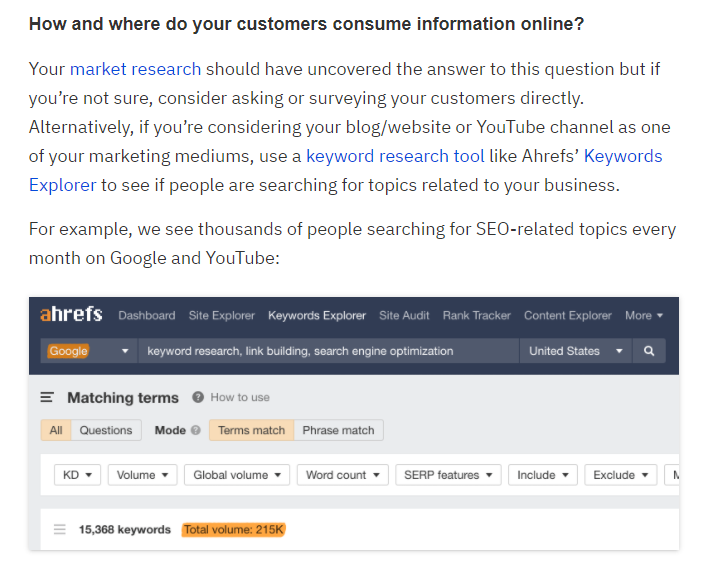Click the Matching terms hamburger icon
704x569 pixels.
(47, 398)
